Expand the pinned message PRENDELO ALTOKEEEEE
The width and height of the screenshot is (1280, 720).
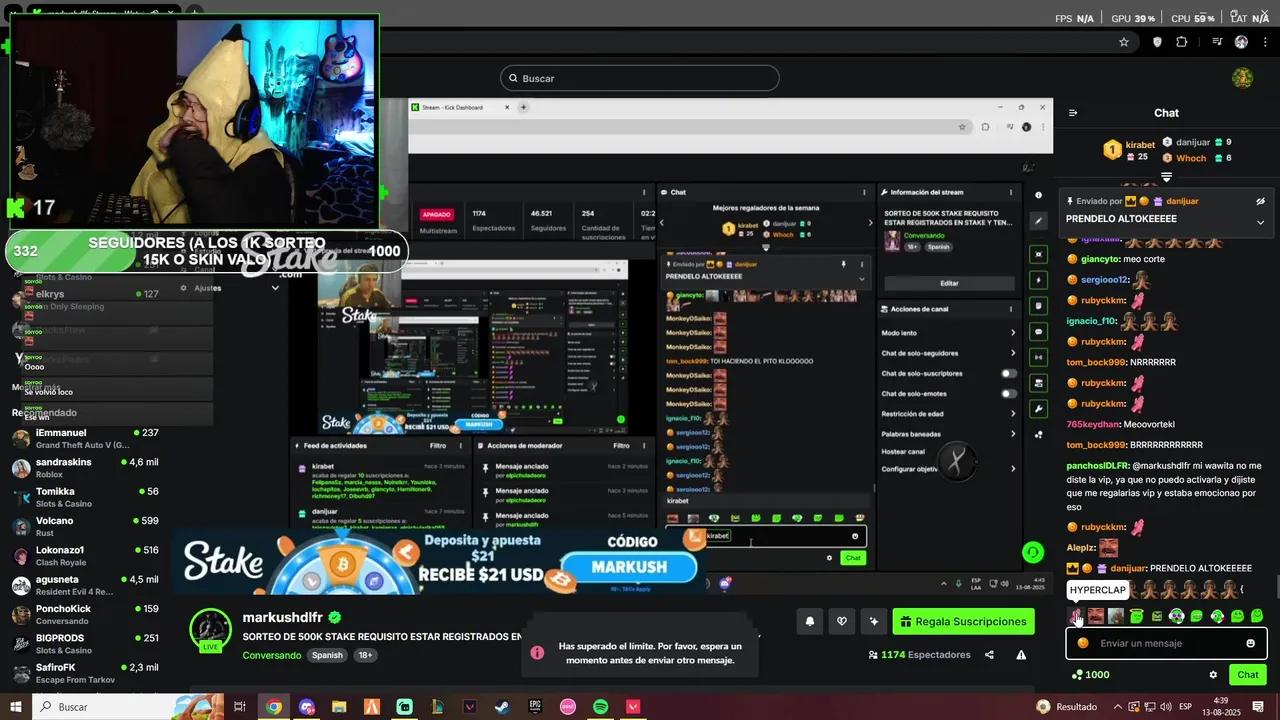[1260, 222]
